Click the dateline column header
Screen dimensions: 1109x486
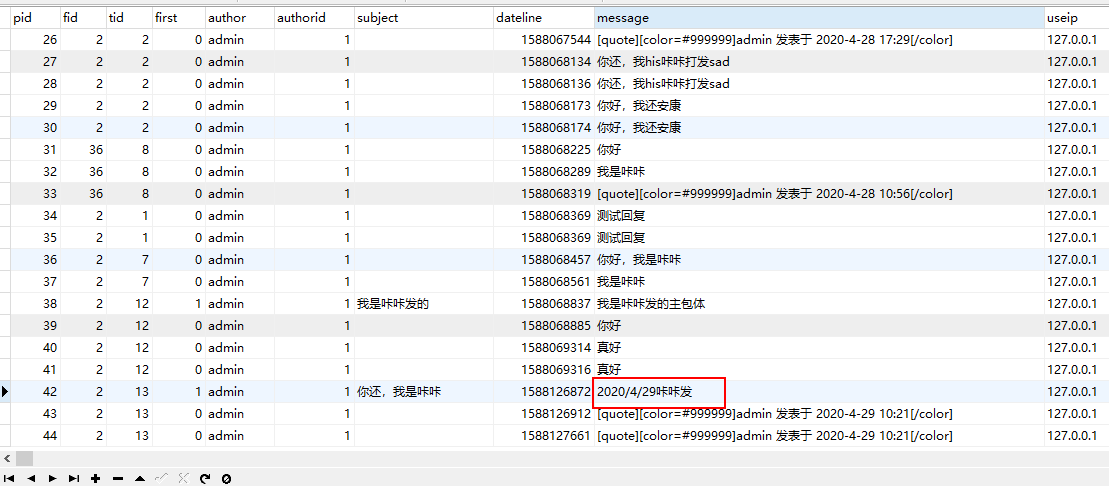(x=544, y=18)
